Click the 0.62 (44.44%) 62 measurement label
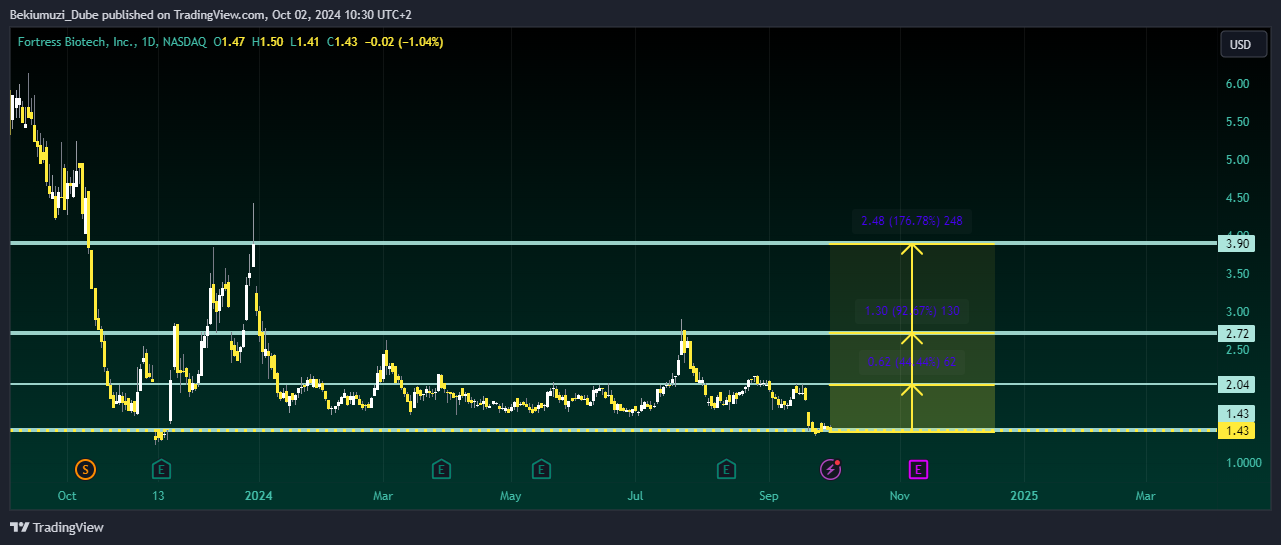This screenshot has height=545, width=1281. click(x=911, y=363)
